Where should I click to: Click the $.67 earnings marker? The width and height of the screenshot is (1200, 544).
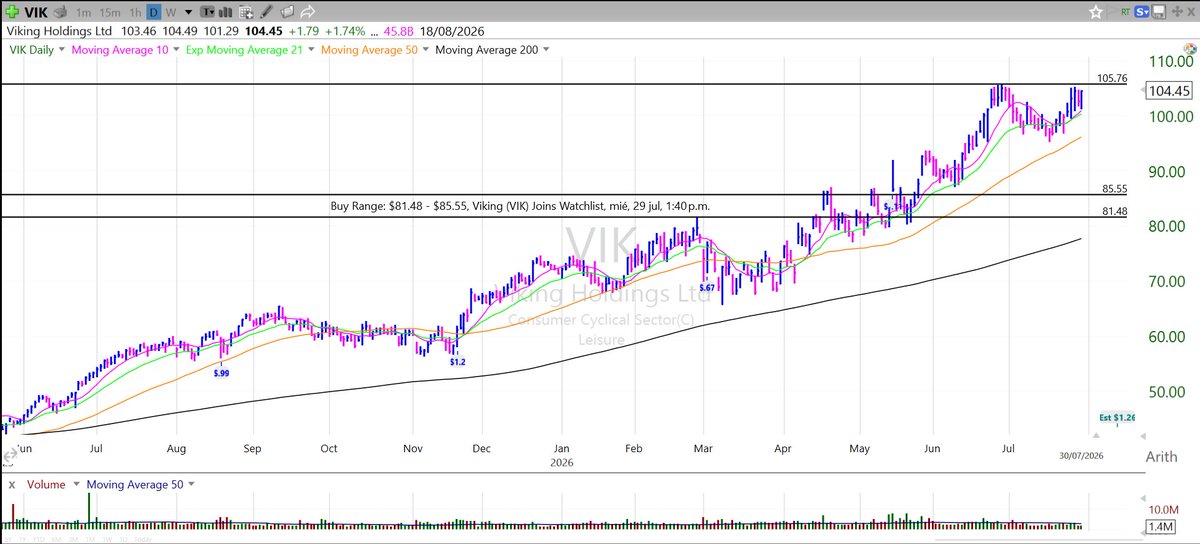(707, 288)
